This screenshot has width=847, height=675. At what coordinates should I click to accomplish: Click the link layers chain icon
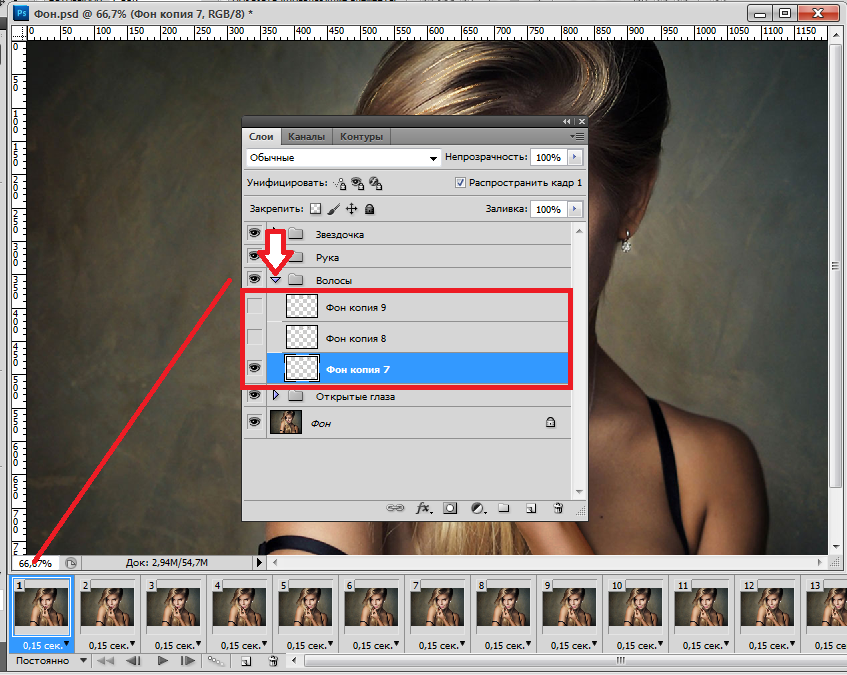(x=395, y=508)
